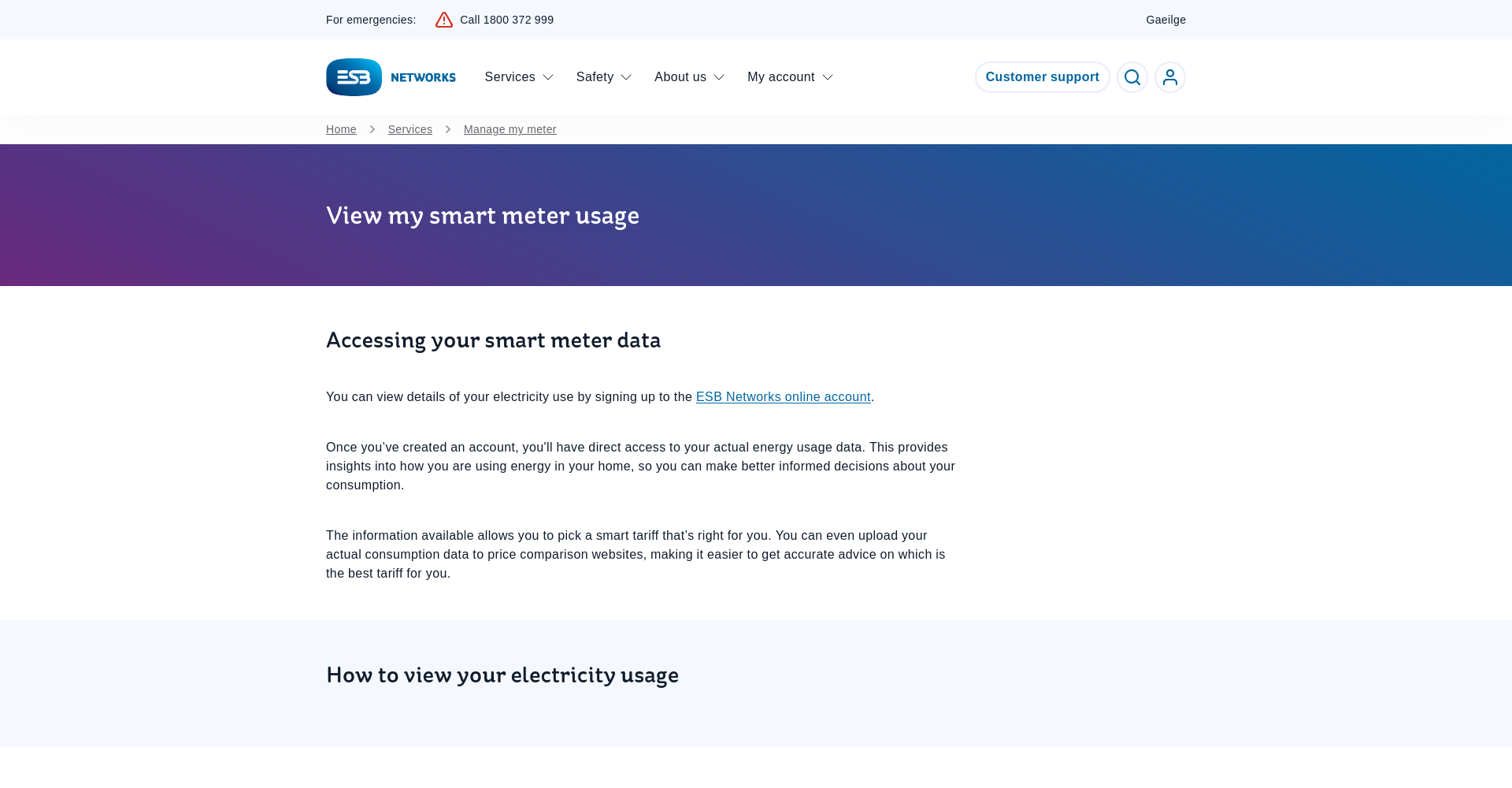Go to Home breadcrumb
This screenshot has height=788, width=1512.
(341, 129)
